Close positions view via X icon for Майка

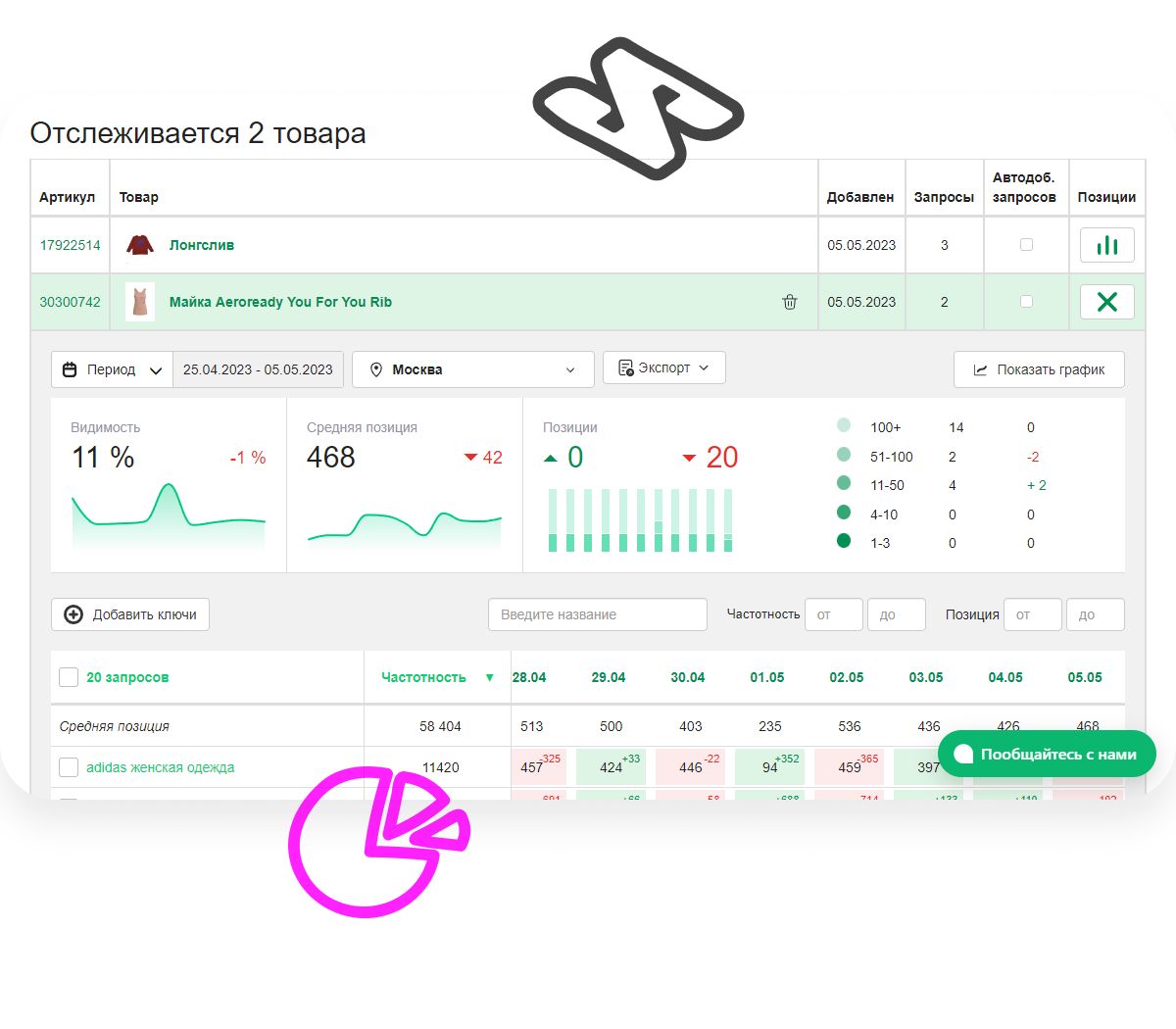(1106, 302)
